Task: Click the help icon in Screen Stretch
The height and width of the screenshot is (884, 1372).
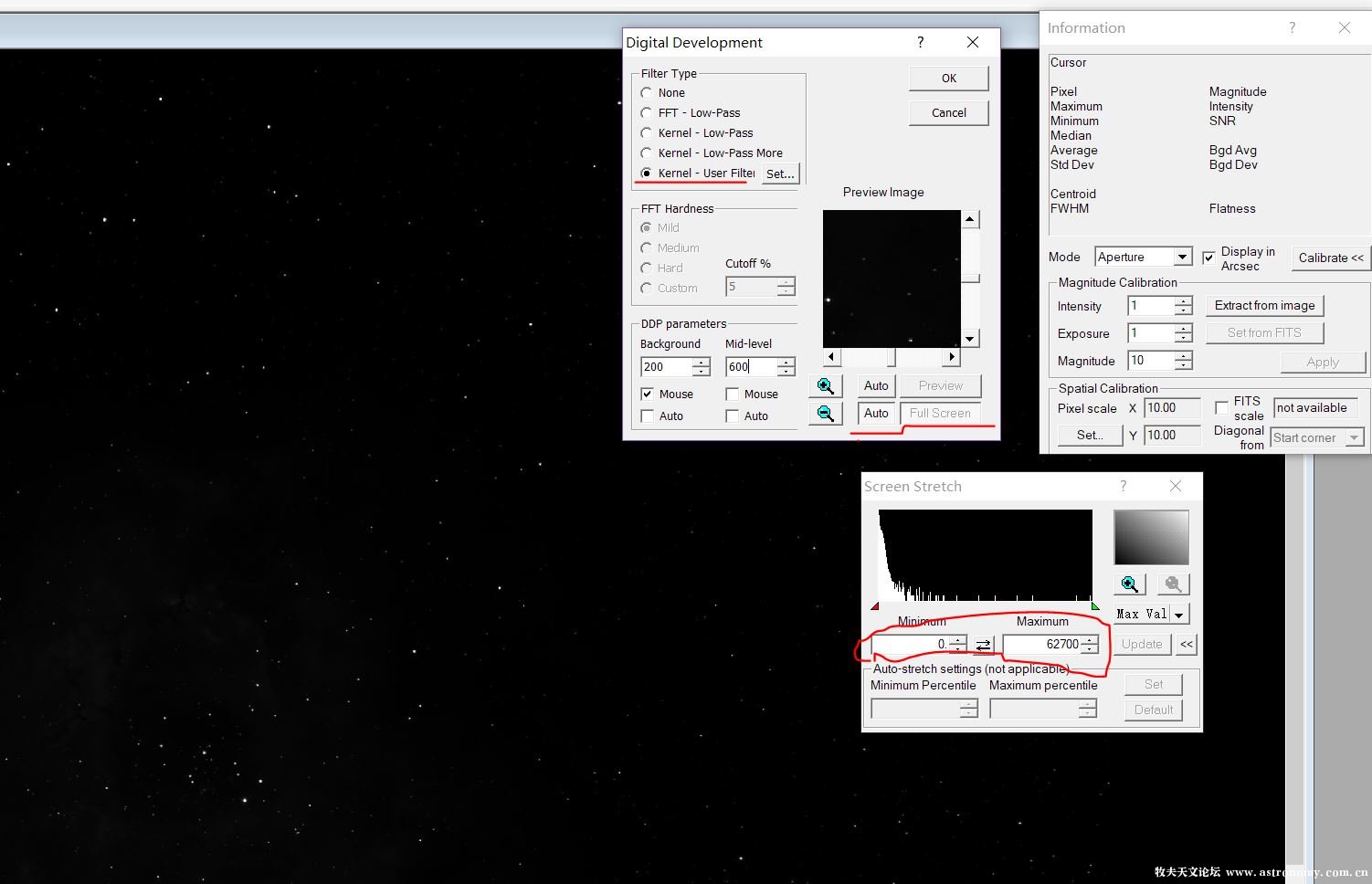Action: [1124, 486]
